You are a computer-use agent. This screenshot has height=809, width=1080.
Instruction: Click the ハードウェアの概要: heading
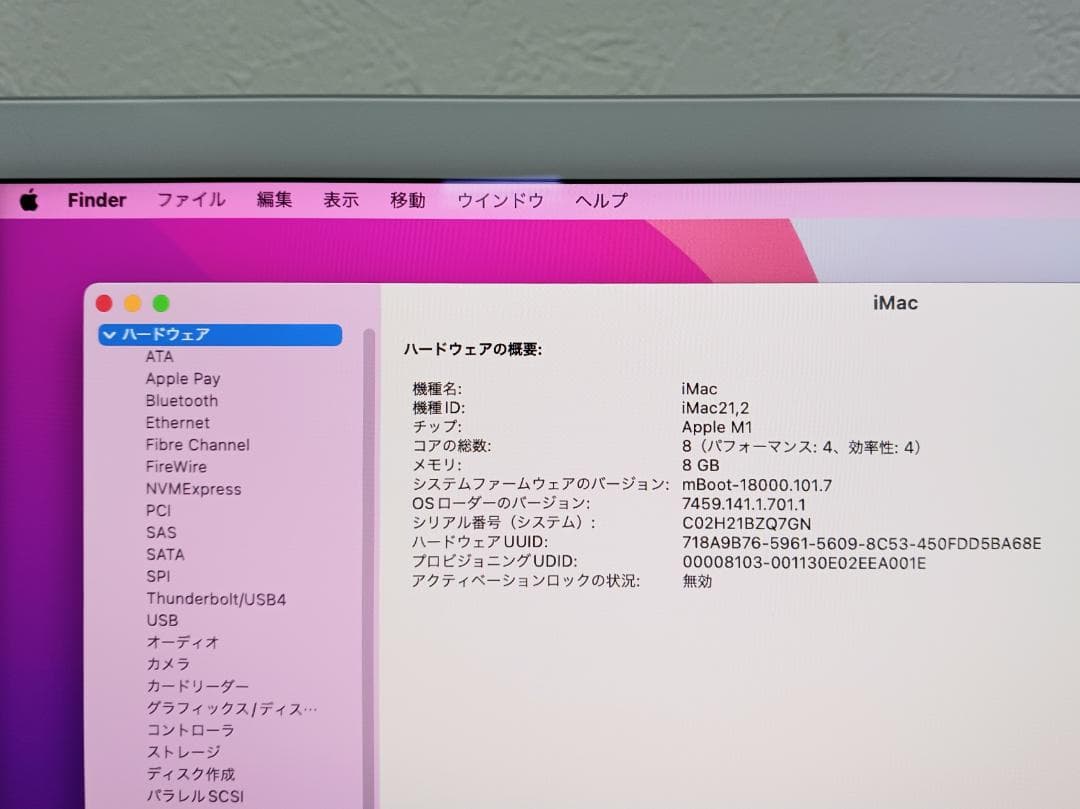(x=472, y=350)
